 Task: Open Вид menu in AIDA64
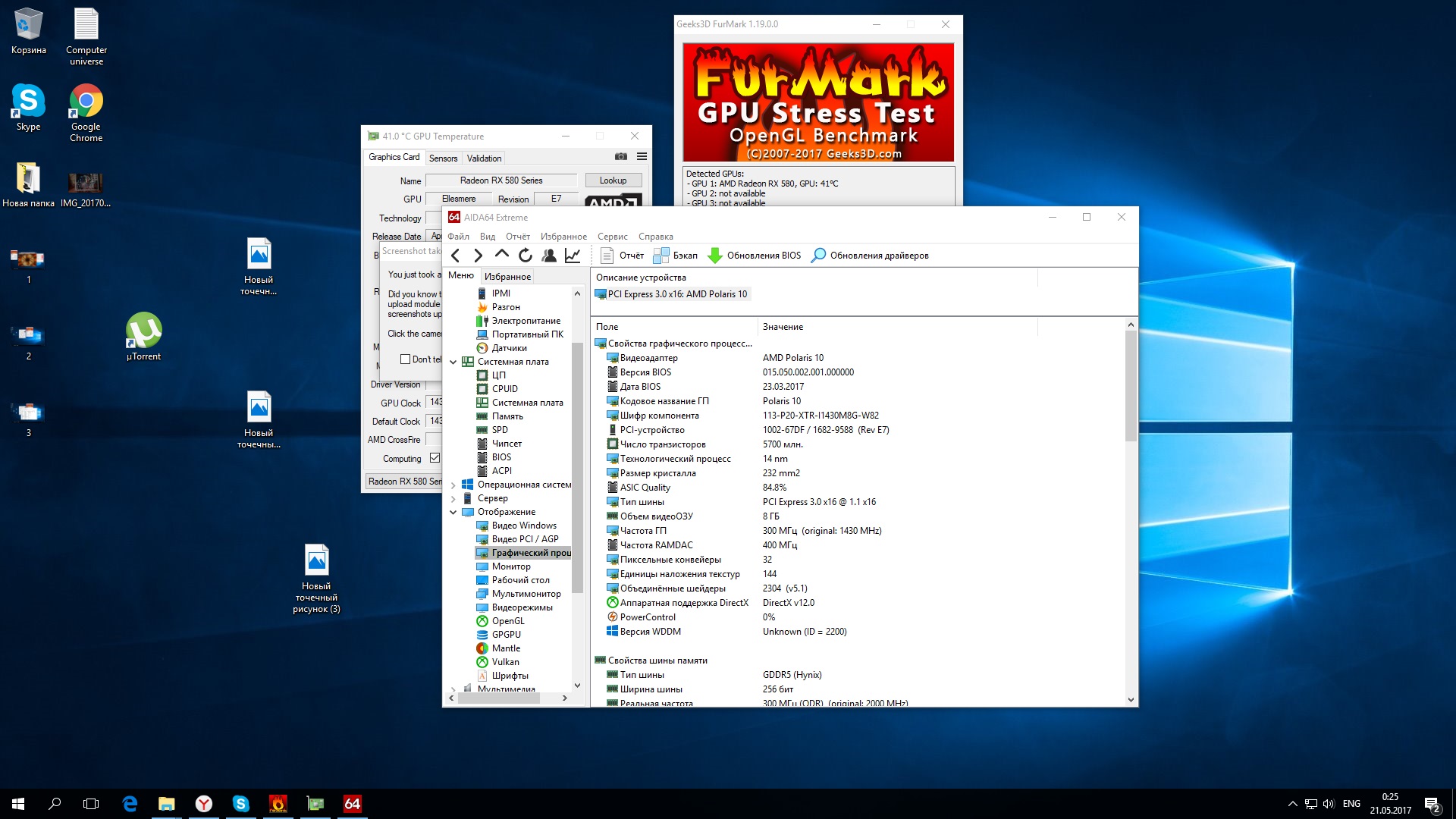(x=488, y=237)
